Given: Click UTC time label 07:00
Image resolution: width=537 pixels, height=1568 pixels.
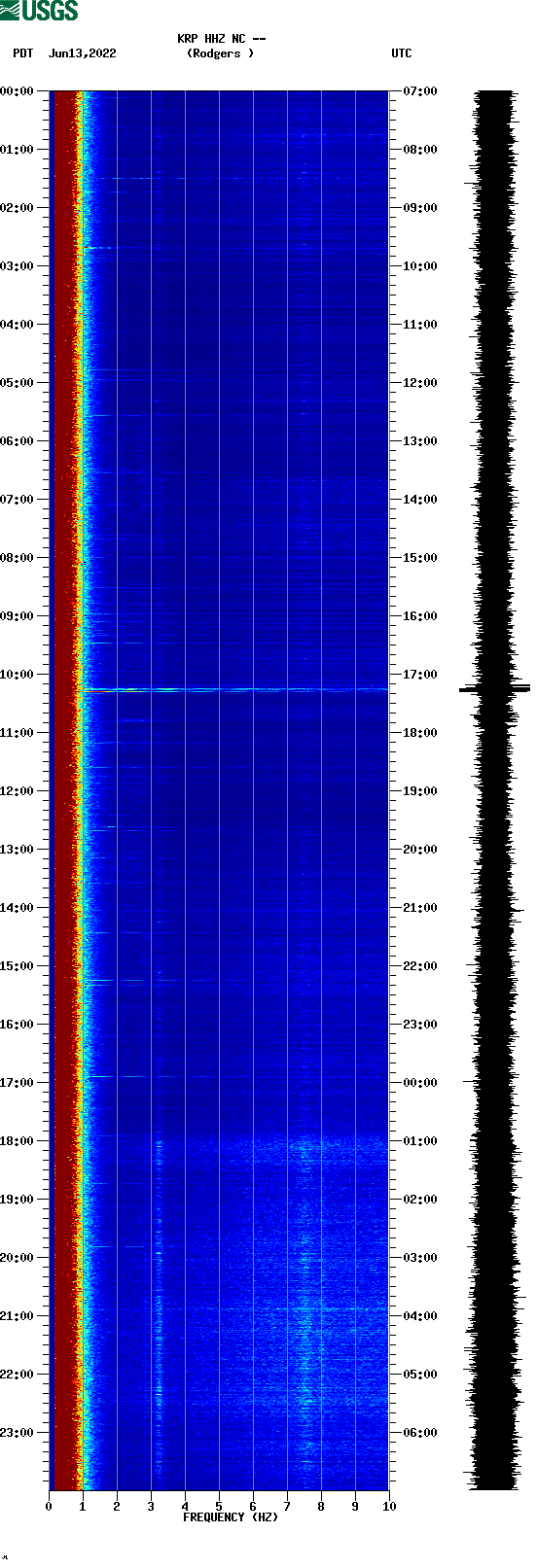Looking at the screenshot, I should click(420, 91).
